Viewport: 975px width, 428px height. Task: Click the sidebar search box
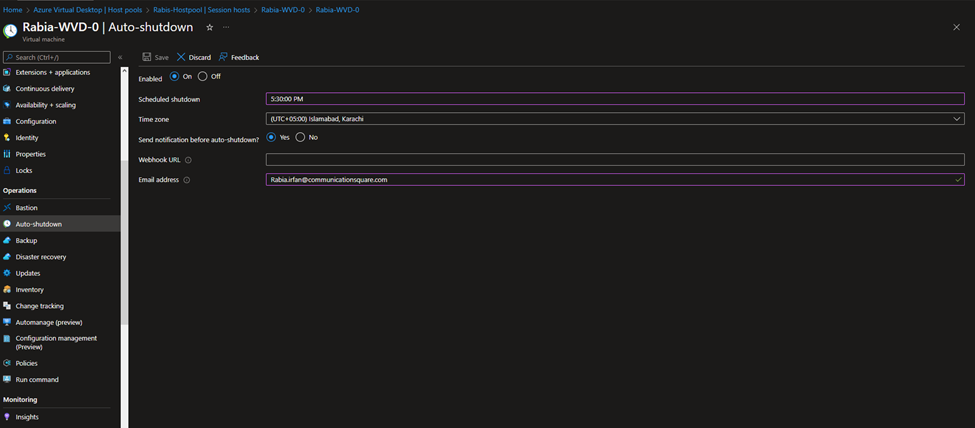tap(57, 57)
